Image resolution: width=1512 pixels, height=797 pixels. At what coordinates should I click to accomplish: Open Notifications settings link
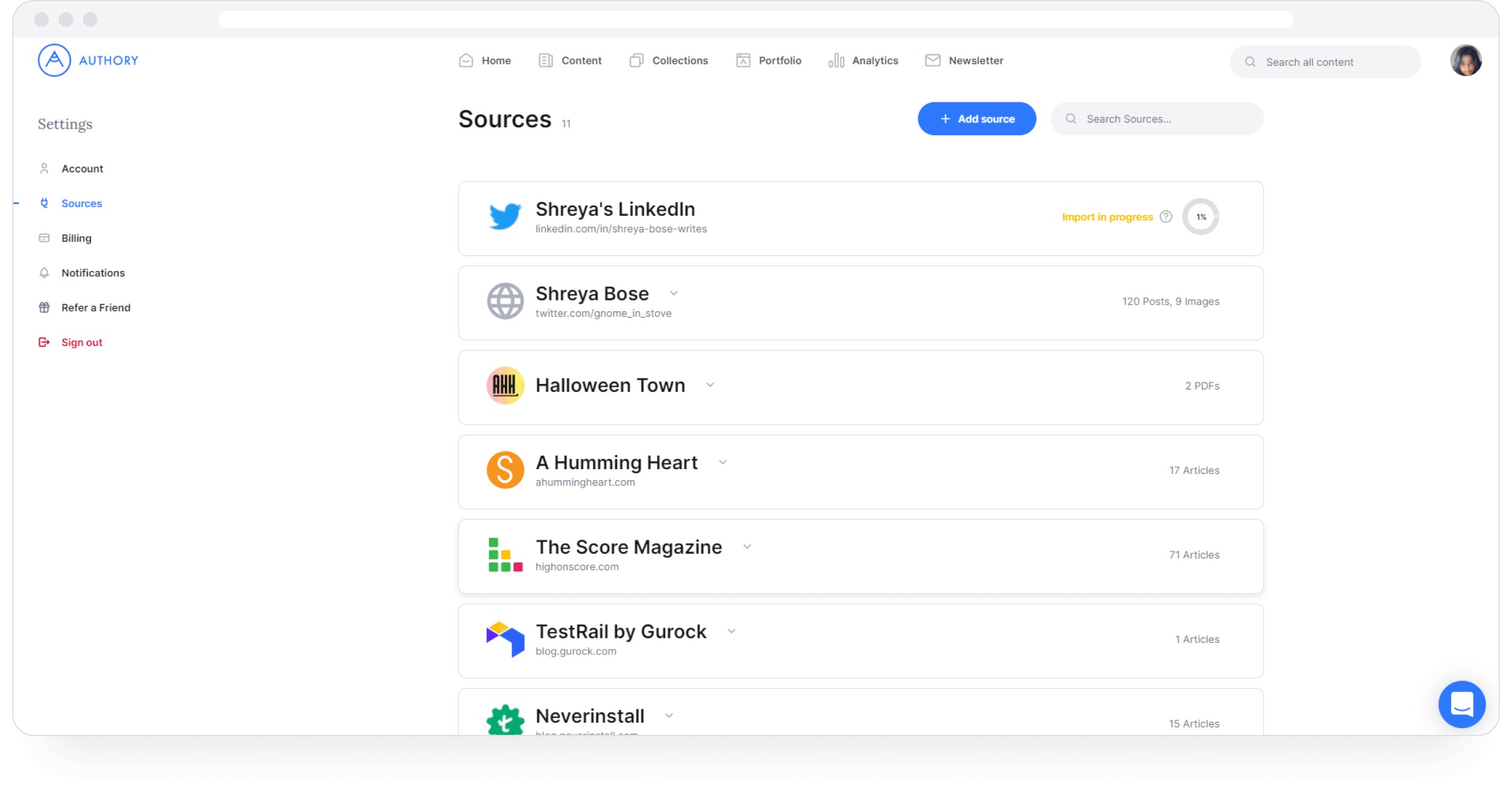(93, 273)
